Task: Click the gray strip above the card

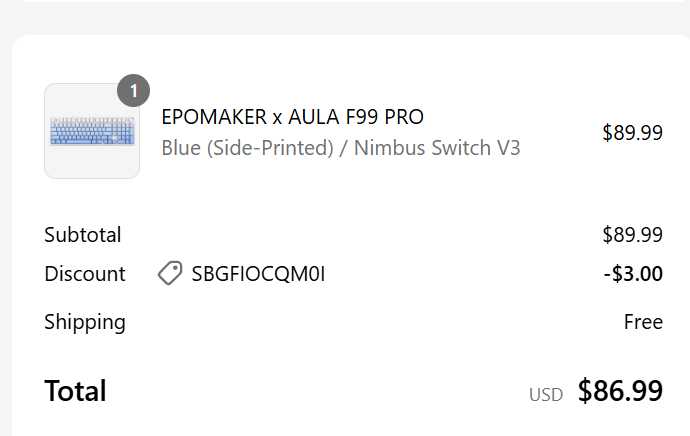Action: (x=345, y=17)
